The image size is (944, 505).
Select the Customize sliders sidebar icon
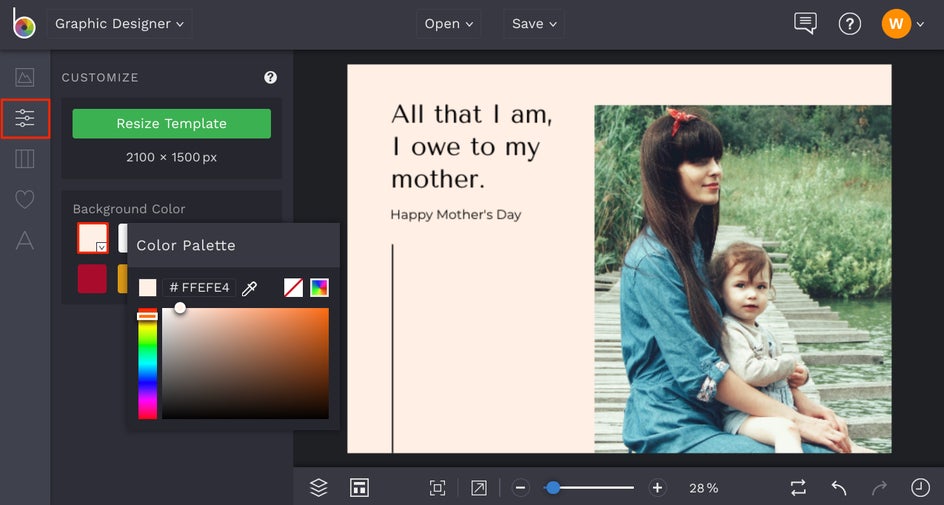tap(25, 118)
